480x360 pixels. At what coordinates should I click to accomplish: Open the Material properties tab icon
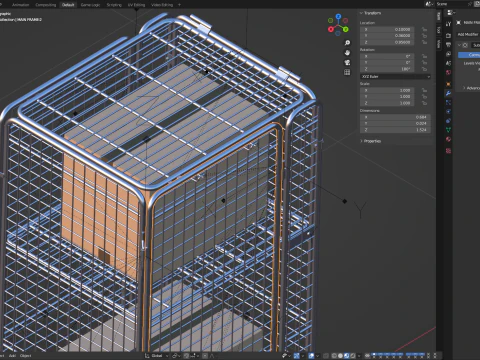(448, 139)
